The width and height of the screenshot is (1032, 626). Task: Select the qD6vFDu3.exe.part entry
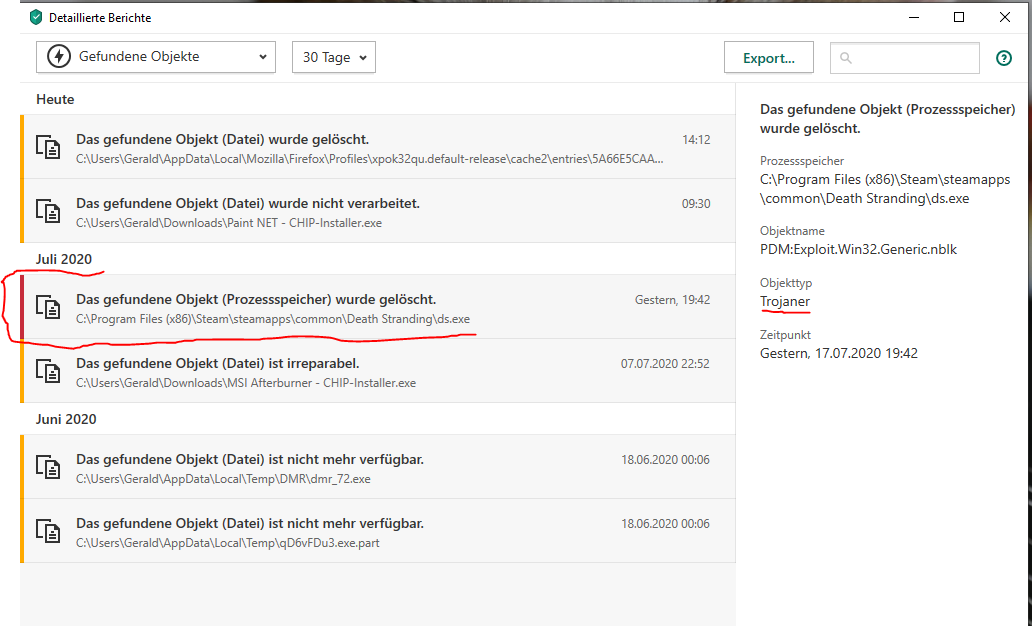[378, 531]
